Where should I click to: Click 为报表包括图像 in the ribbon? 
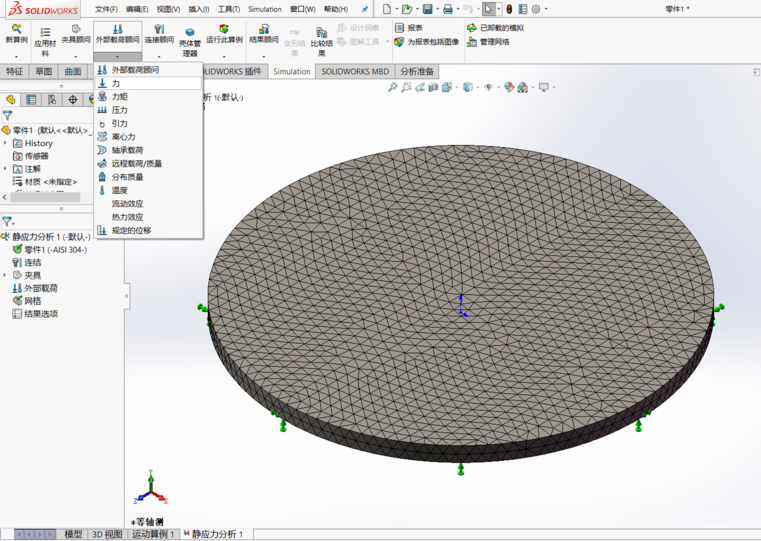[427, 42]
